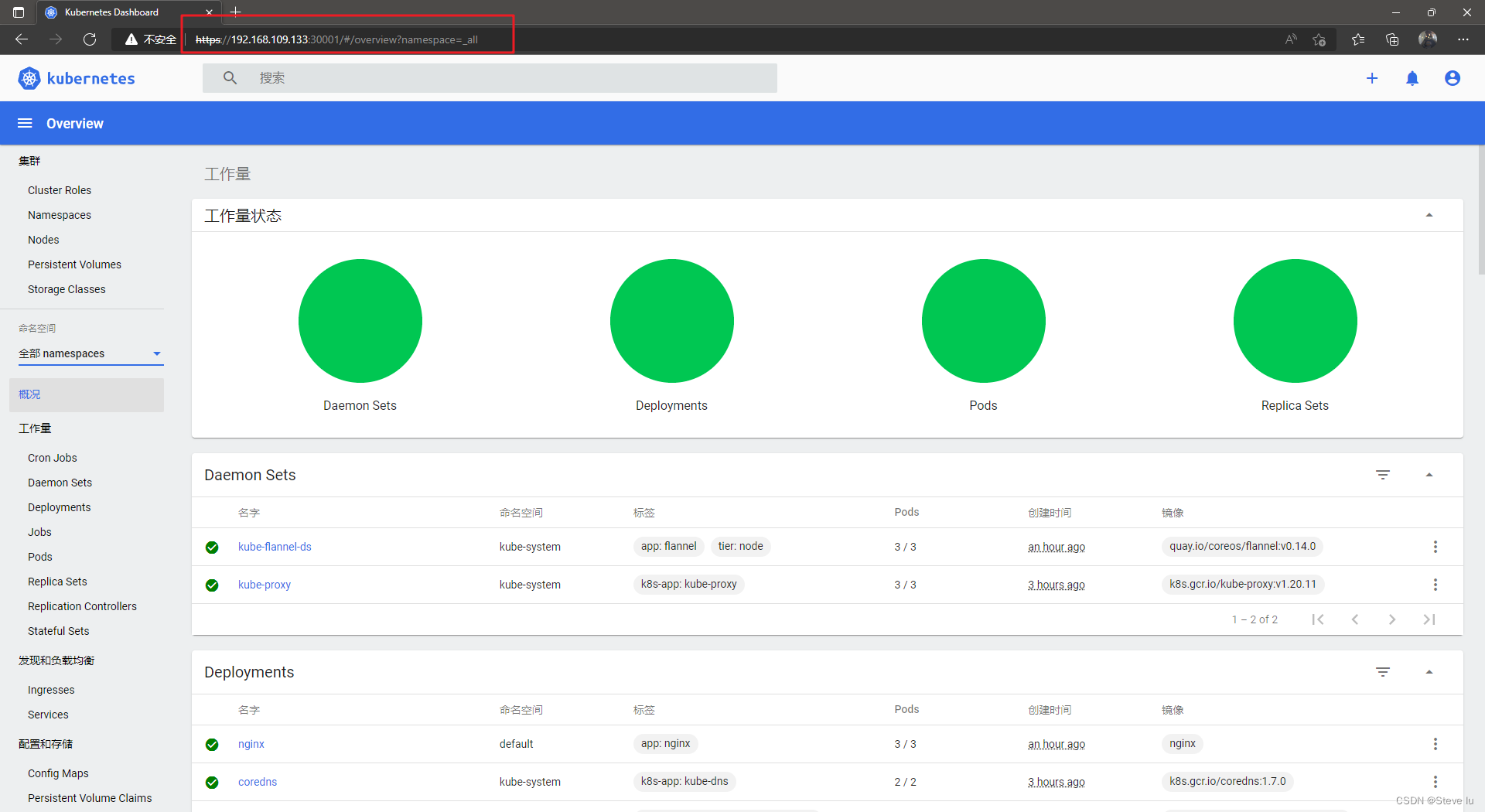The width and height of the screenshot is (1485, 812).
Task: Go to previous page of Daemon Sets
Action: tap(1355, 619)
